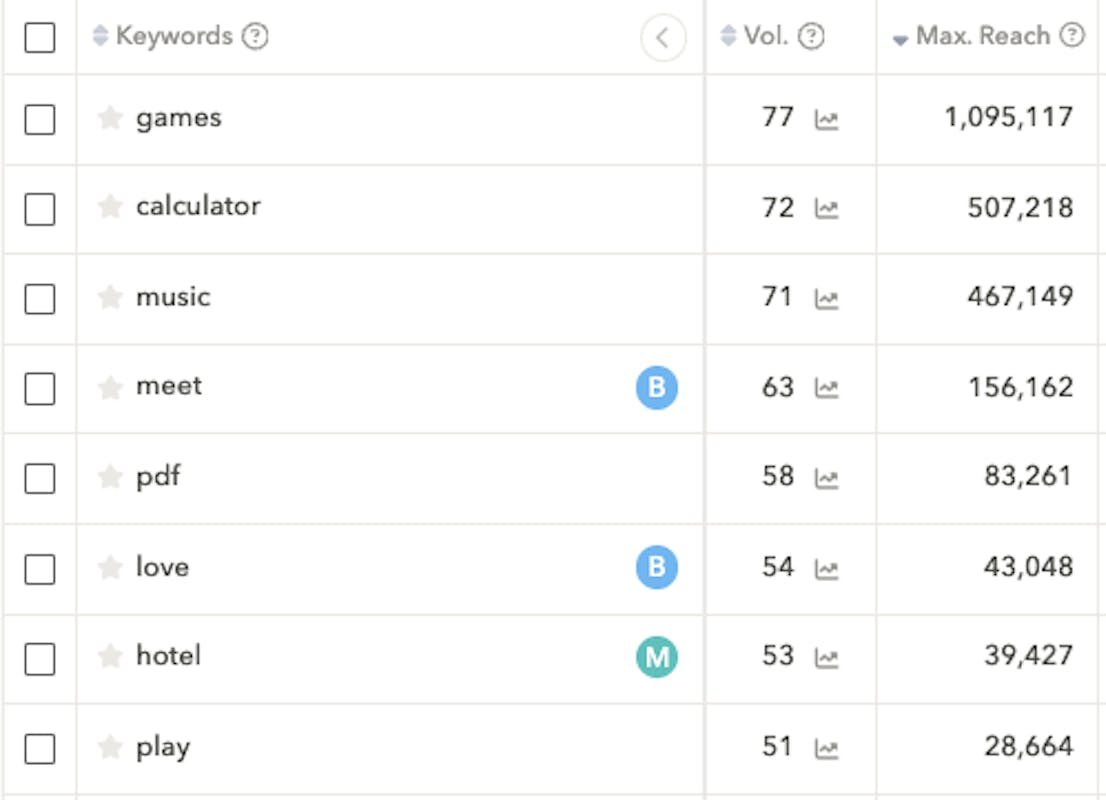Collapse keywords column with chevron button
The height and width of the screenshot is (800, 1106).
coord(663,37)
